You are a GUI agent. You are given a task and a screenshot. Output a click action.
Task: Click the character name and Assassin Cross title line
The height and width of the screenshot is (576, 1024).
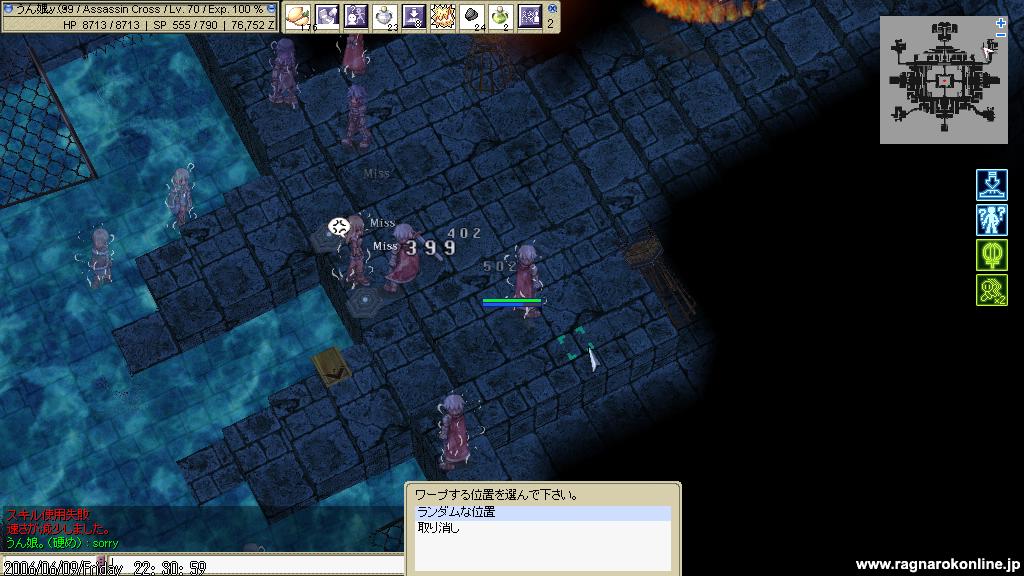click(x=140, y=9)
